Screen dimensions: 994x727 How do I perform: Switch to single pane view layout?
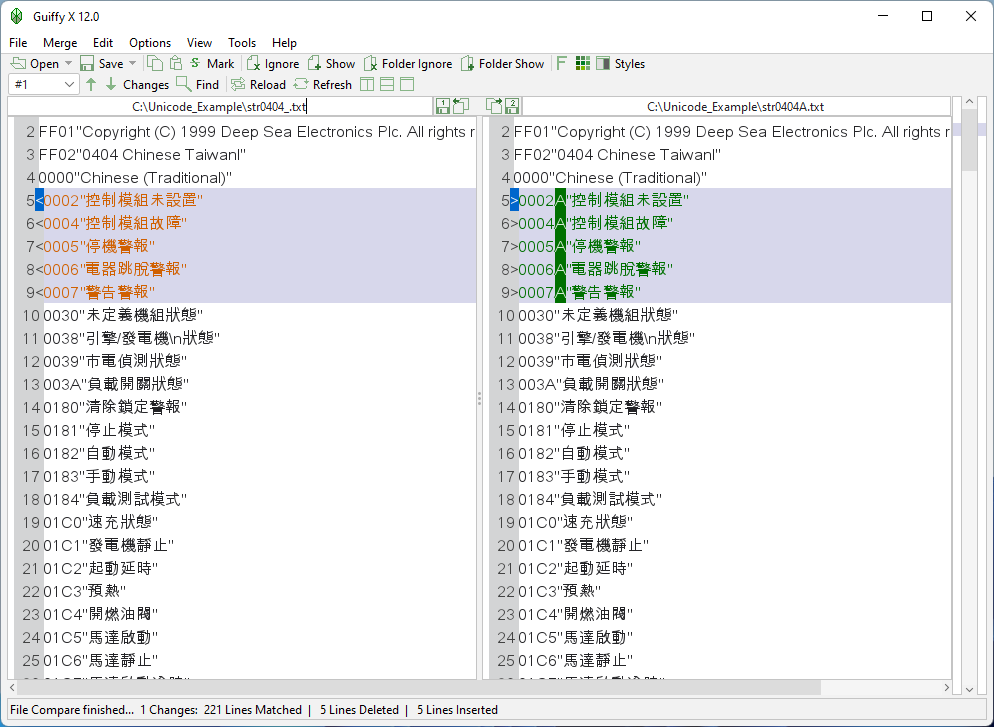406,85
